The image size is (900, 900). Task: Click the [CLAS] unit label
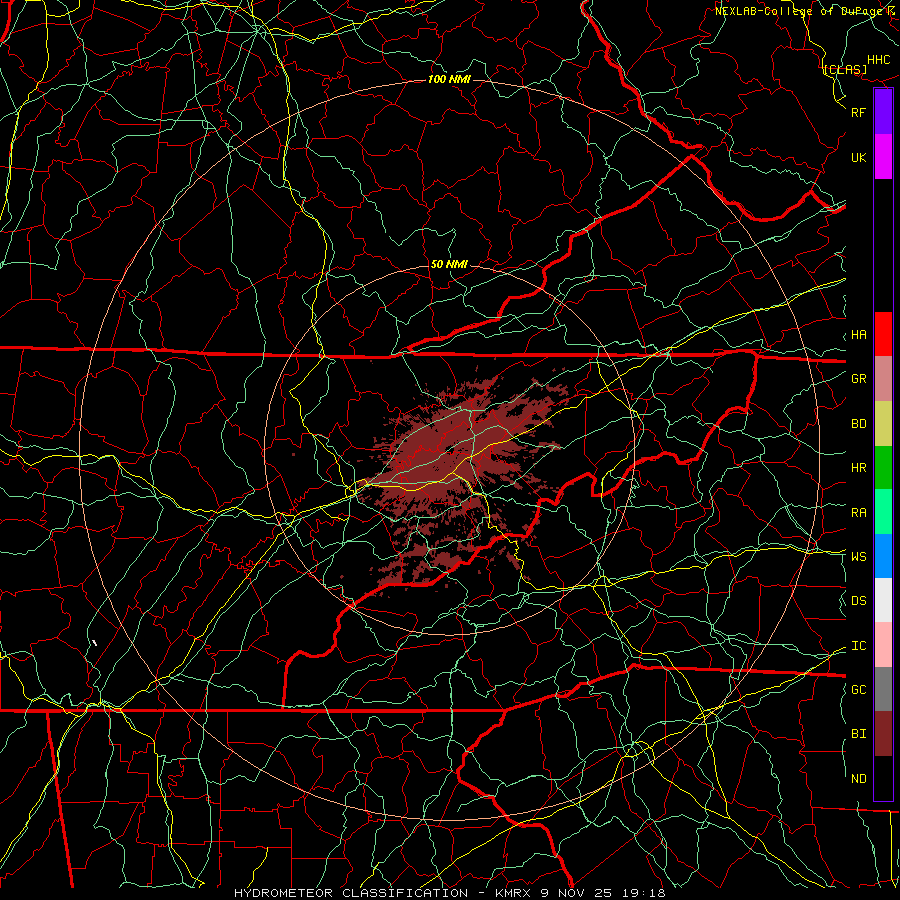[x=845, y=69]
